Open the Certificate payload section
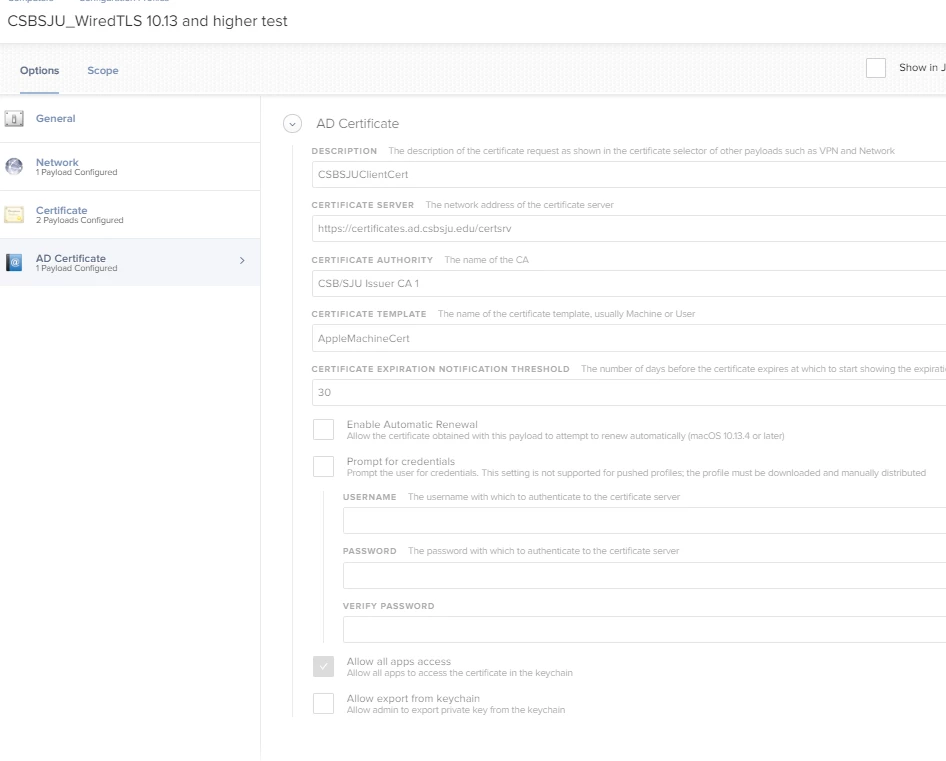The width and height of the screenshot is (946, 761). pyautogui.click(x=130, y=215)
